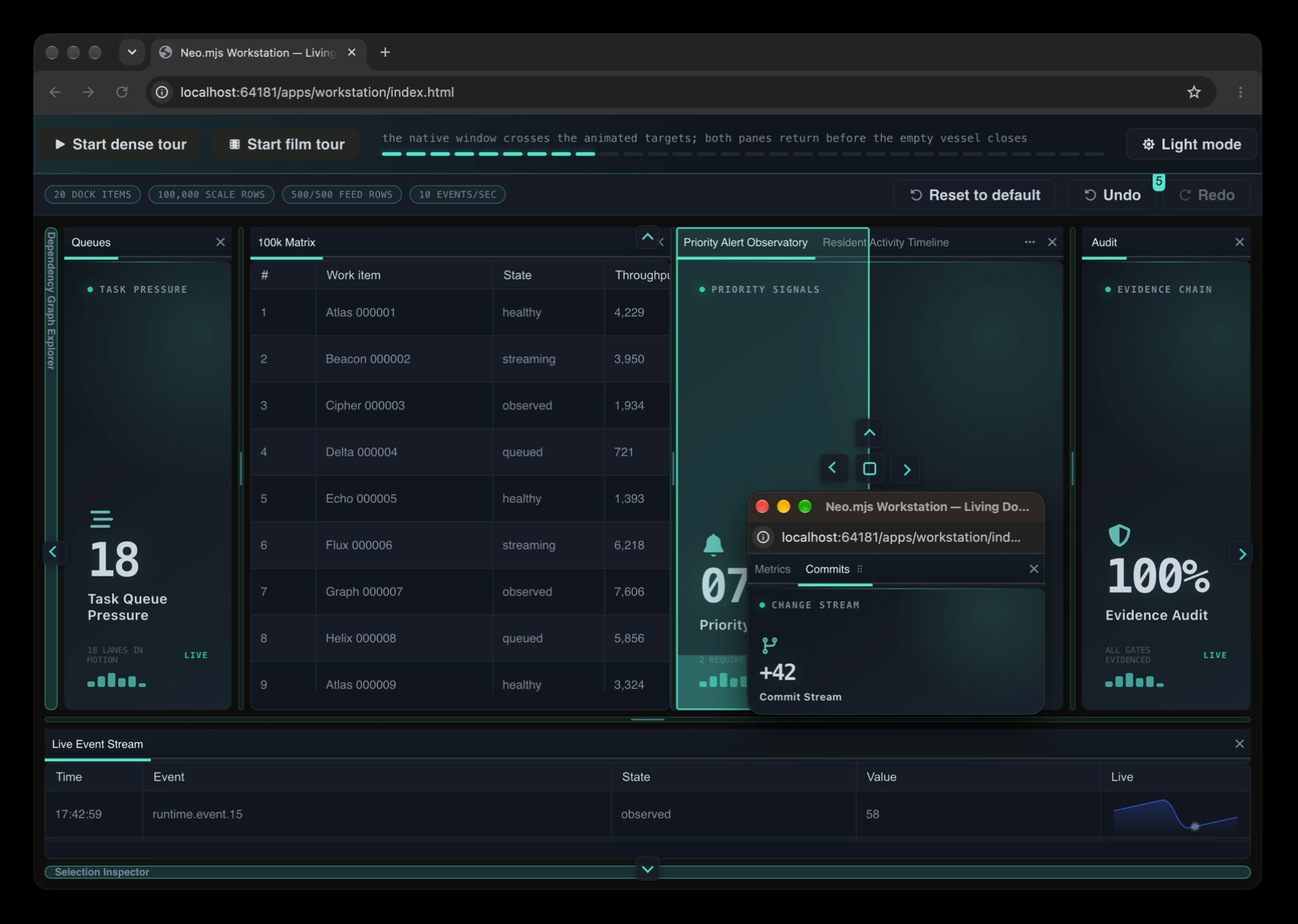Open the browser three-dot menu

click(x=1240, y=92)
